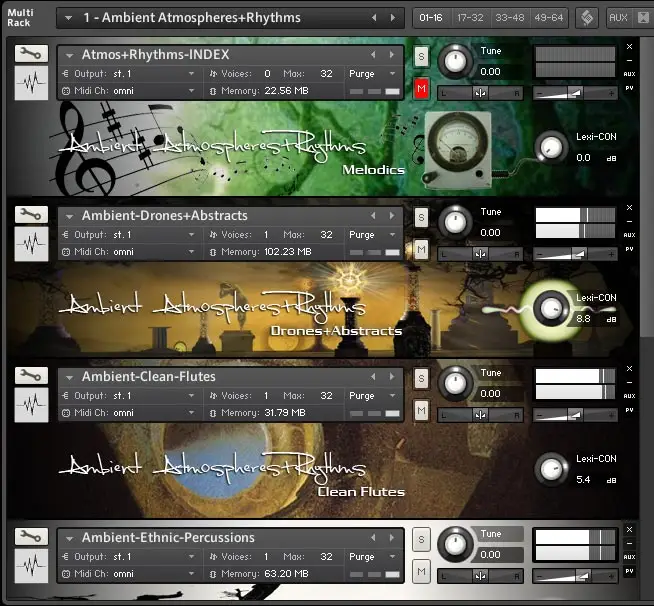654x606 pixels.
Task: Adjust volume slider of Atmos+Rhythms-INDEX
Action: 575,93
